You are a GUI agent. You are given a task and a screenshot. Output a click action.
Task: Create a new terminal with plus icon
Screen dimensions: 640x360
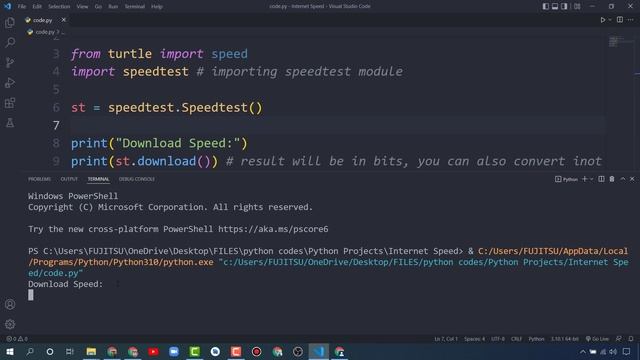coord(584,179)
